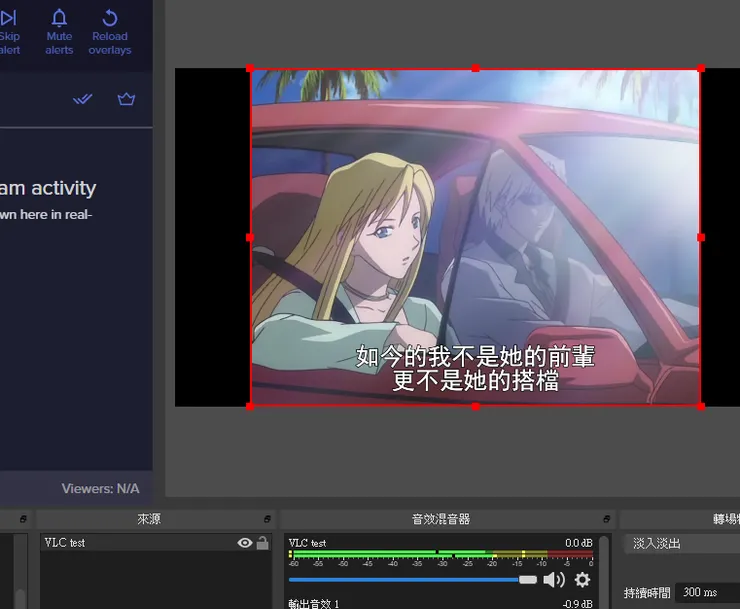Click right-middle red handle of preview
This screenshot has width=740, height=609.
click(x=701, y=237)
